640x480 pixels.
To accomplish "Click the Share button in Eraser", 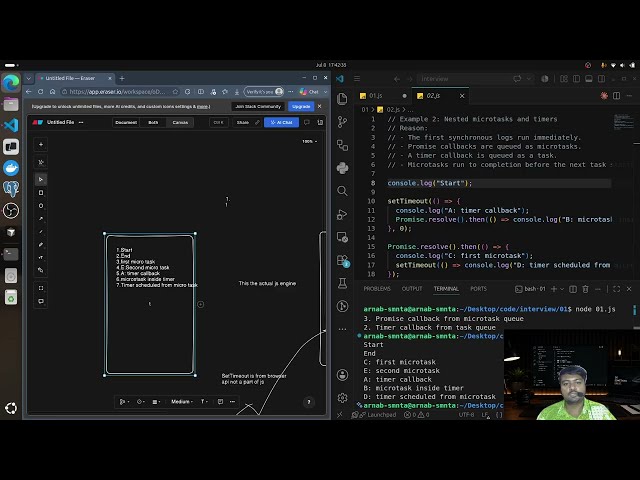I will pyautogui.click(x=242, y=122).
